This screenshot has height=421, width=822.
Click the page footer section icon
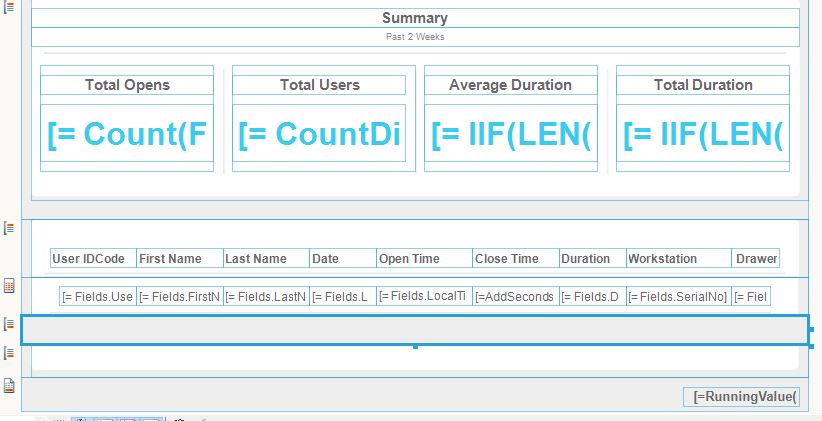click(x=9, y=386)
